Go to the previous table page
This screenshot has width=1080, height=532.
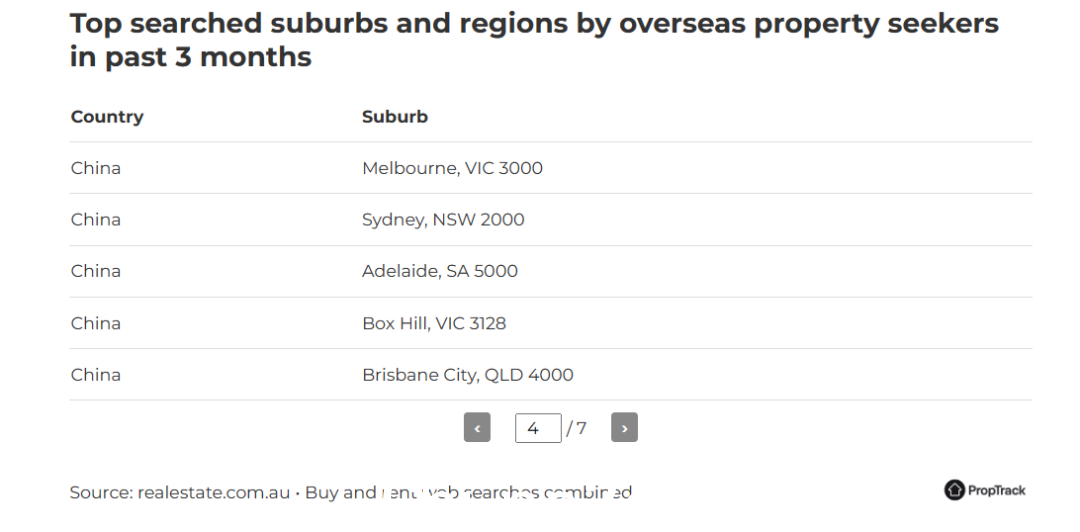477,427
